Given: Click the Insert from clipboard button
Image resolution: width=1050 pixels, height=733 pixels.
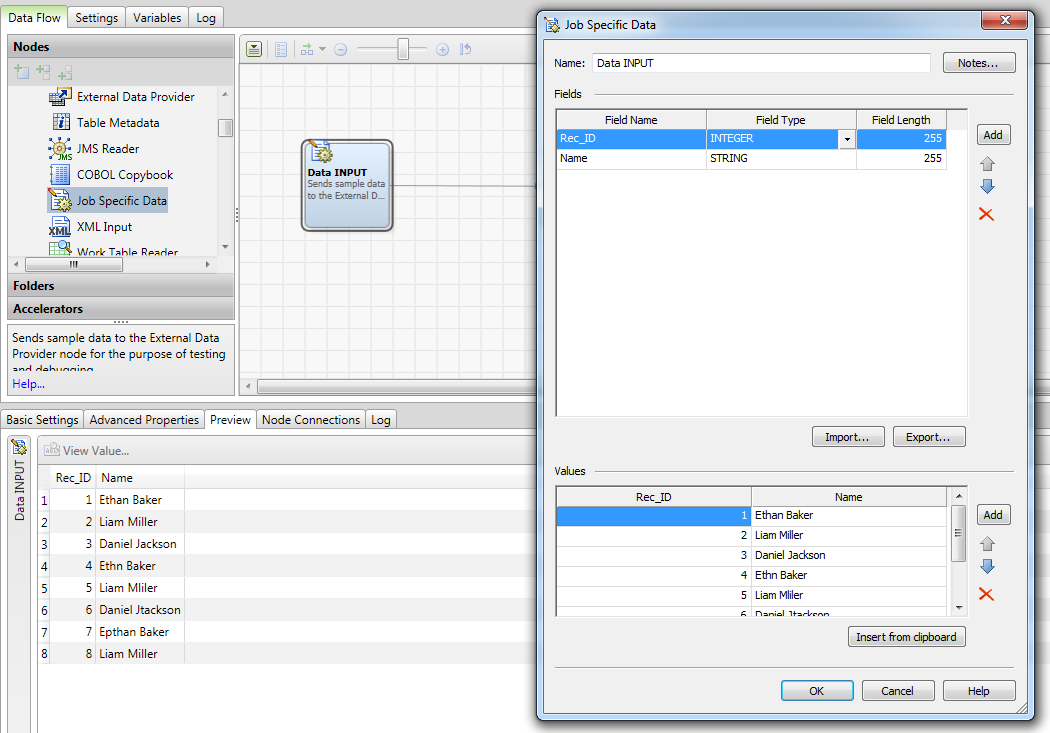Looking at the screenshot, I should pos(906,637).
